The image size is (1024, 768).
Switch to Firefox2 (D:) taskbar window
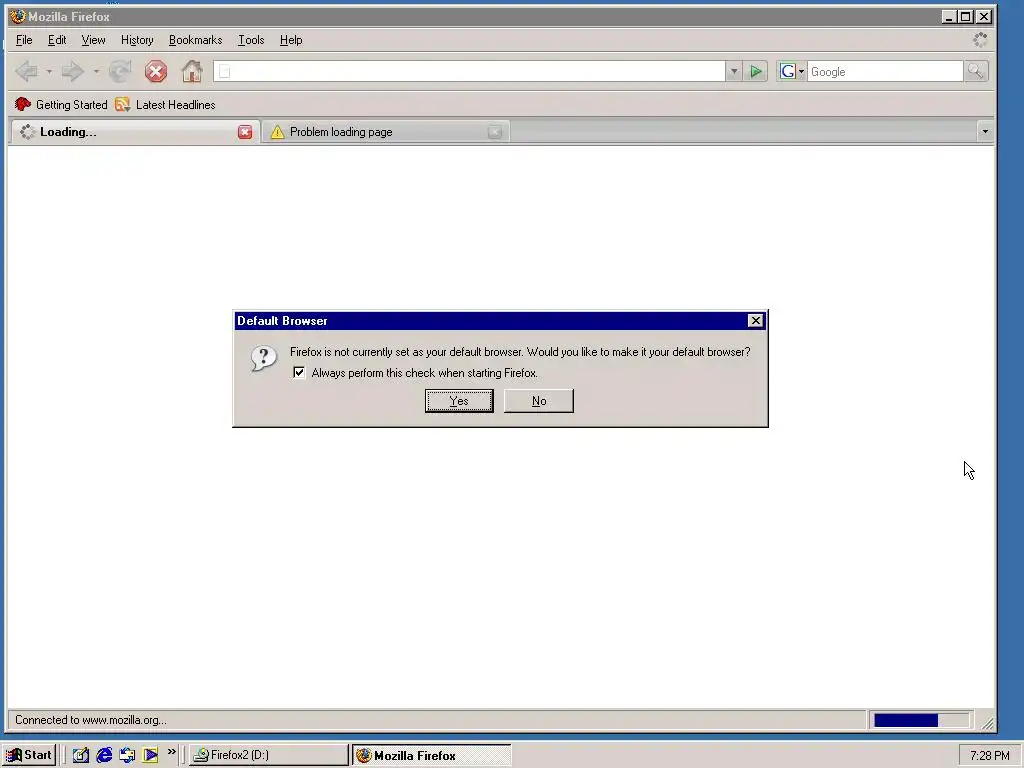point(268,755)
